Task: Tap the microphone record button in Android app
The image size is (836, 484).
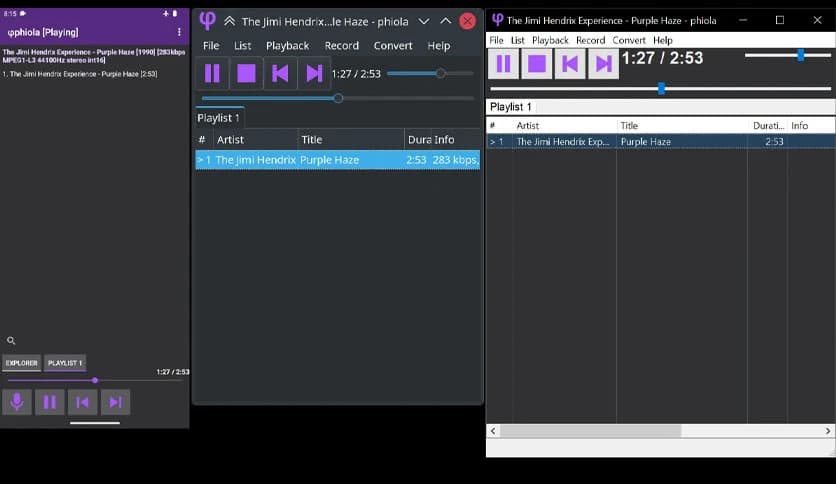Action: coord(17,402)
